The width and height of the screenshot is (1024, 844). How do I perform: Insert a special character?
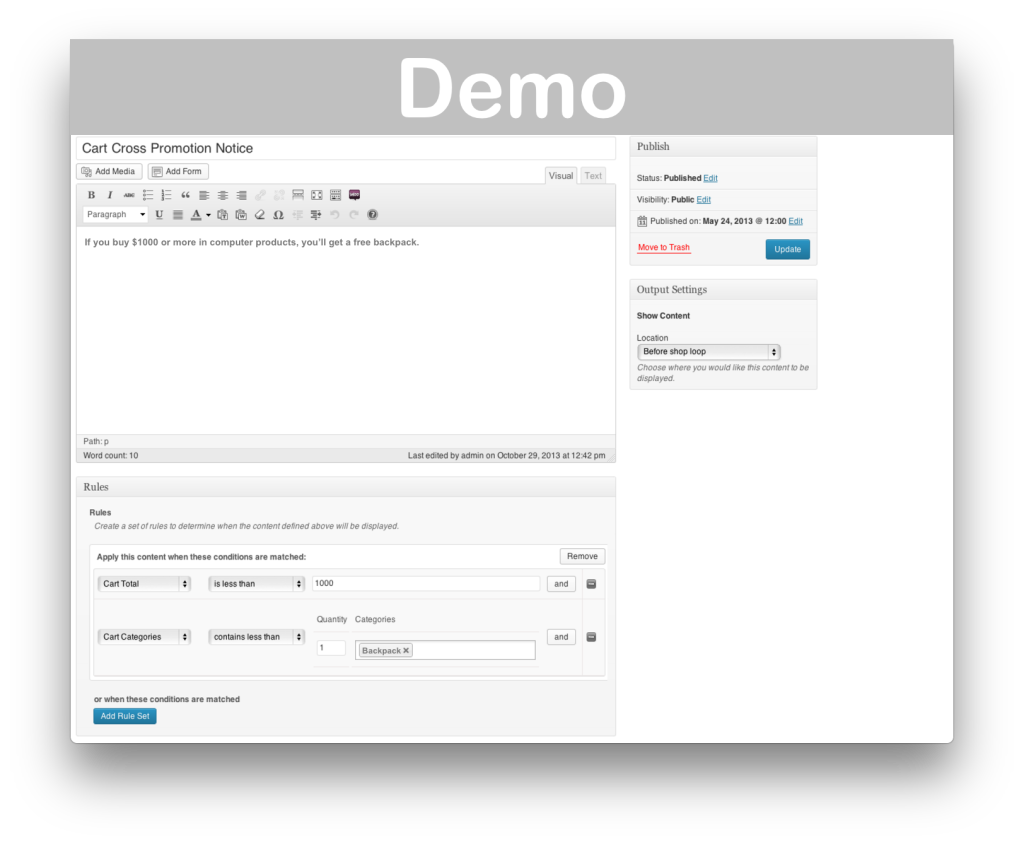coord(279,214)
